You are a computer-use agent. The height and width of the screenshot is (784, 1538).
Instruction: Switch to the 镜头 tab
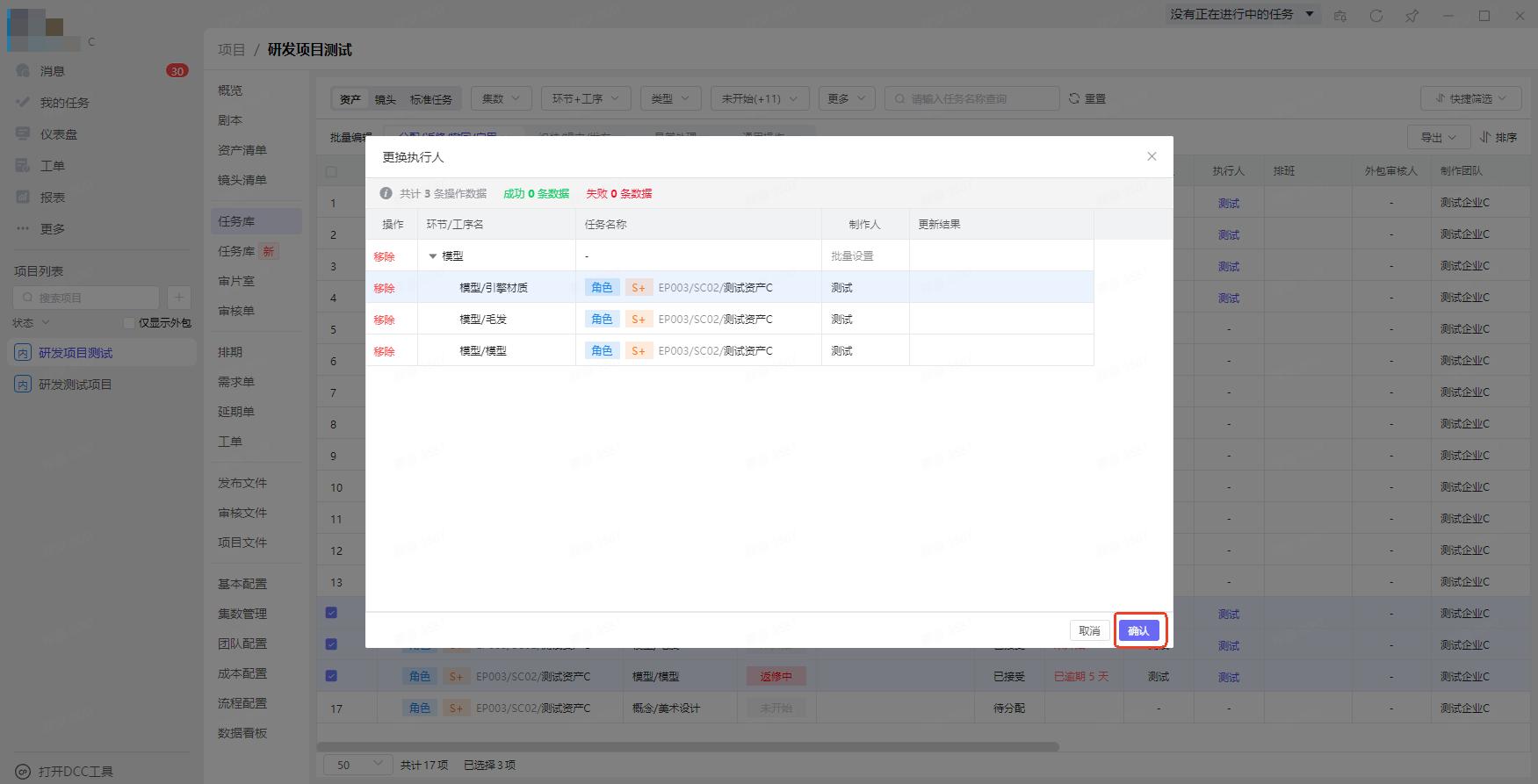385,100
